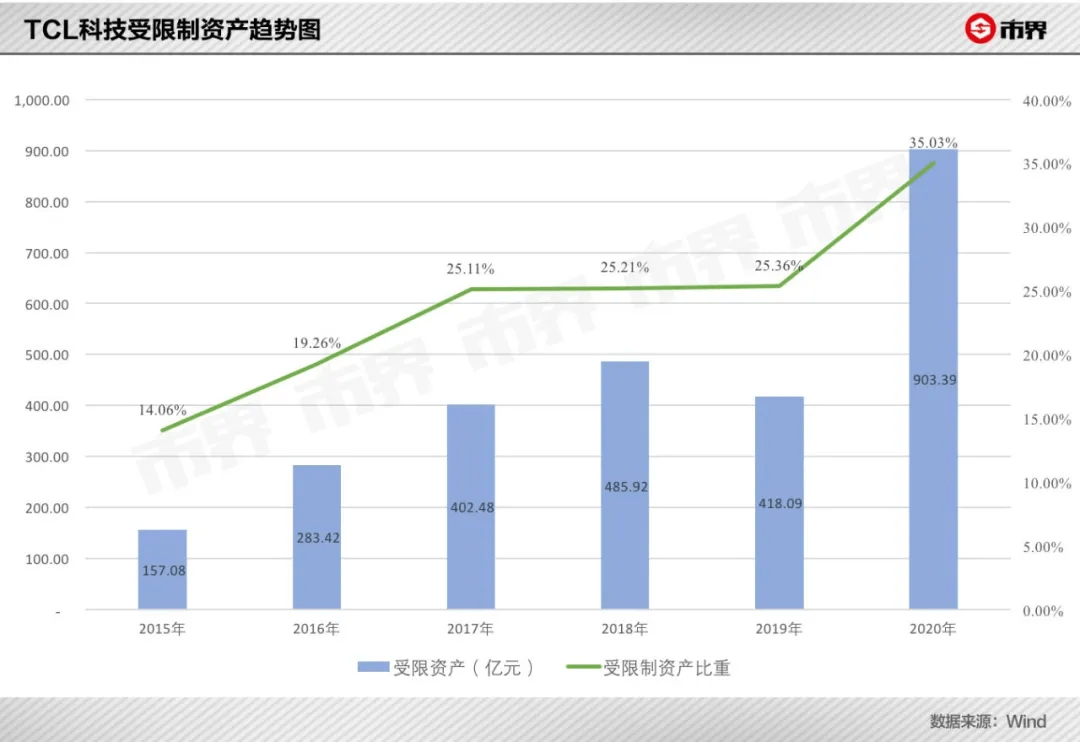Click the 2020年 axis label
This screenshot has height=742, width=1080.
pyautogui.click(x=933, y=628)
